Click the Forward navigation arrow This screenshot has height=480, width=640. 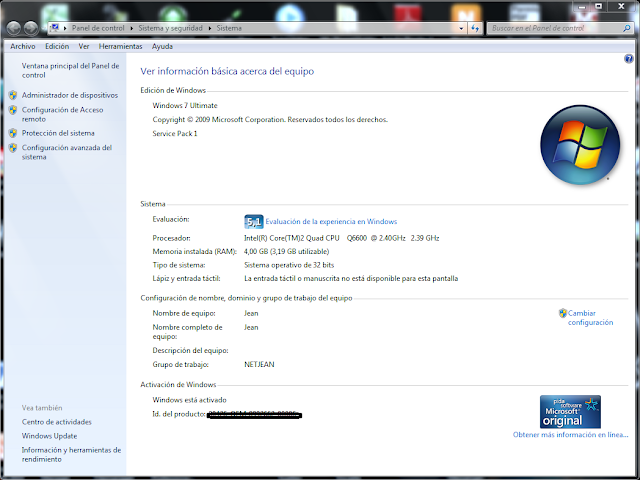(x=31, y=28)
